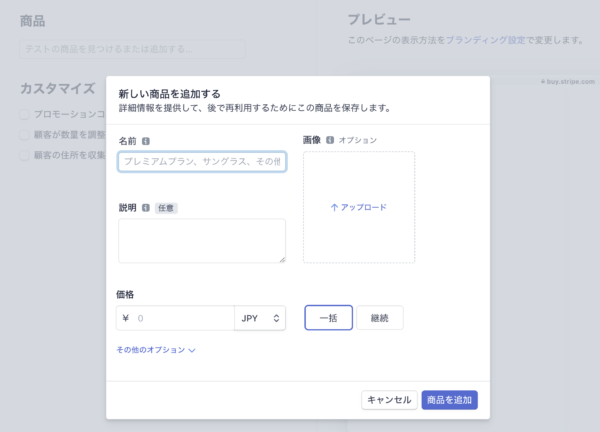Open the JPY currency dropdown

pos(260,318)
